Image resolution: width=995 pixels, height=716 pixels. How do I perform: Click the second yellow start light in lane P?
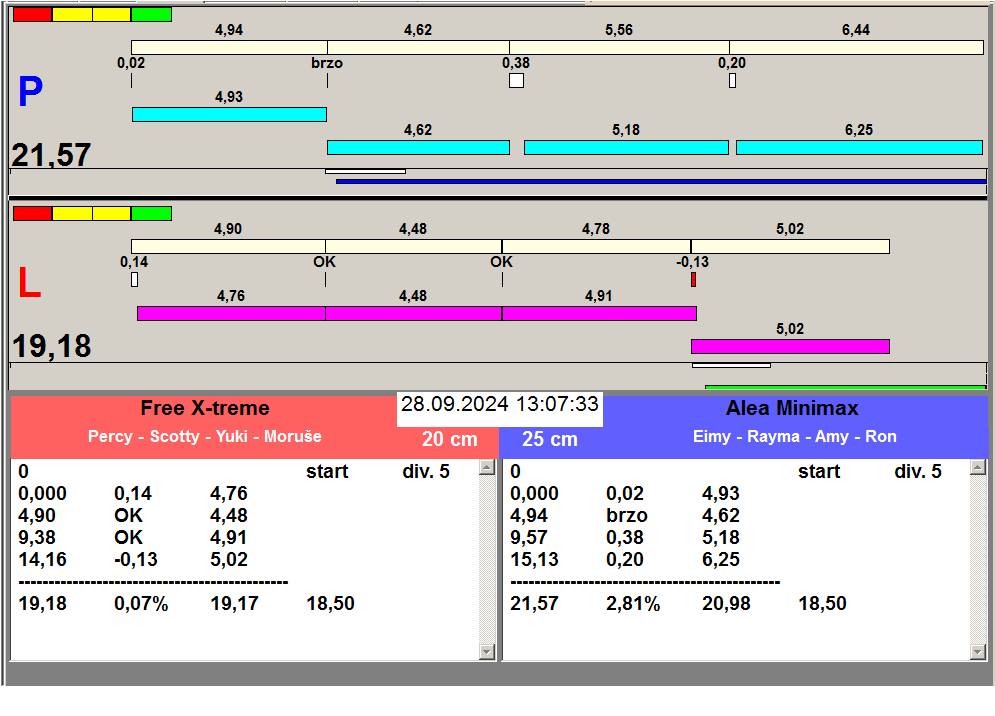tap(112, 15)
